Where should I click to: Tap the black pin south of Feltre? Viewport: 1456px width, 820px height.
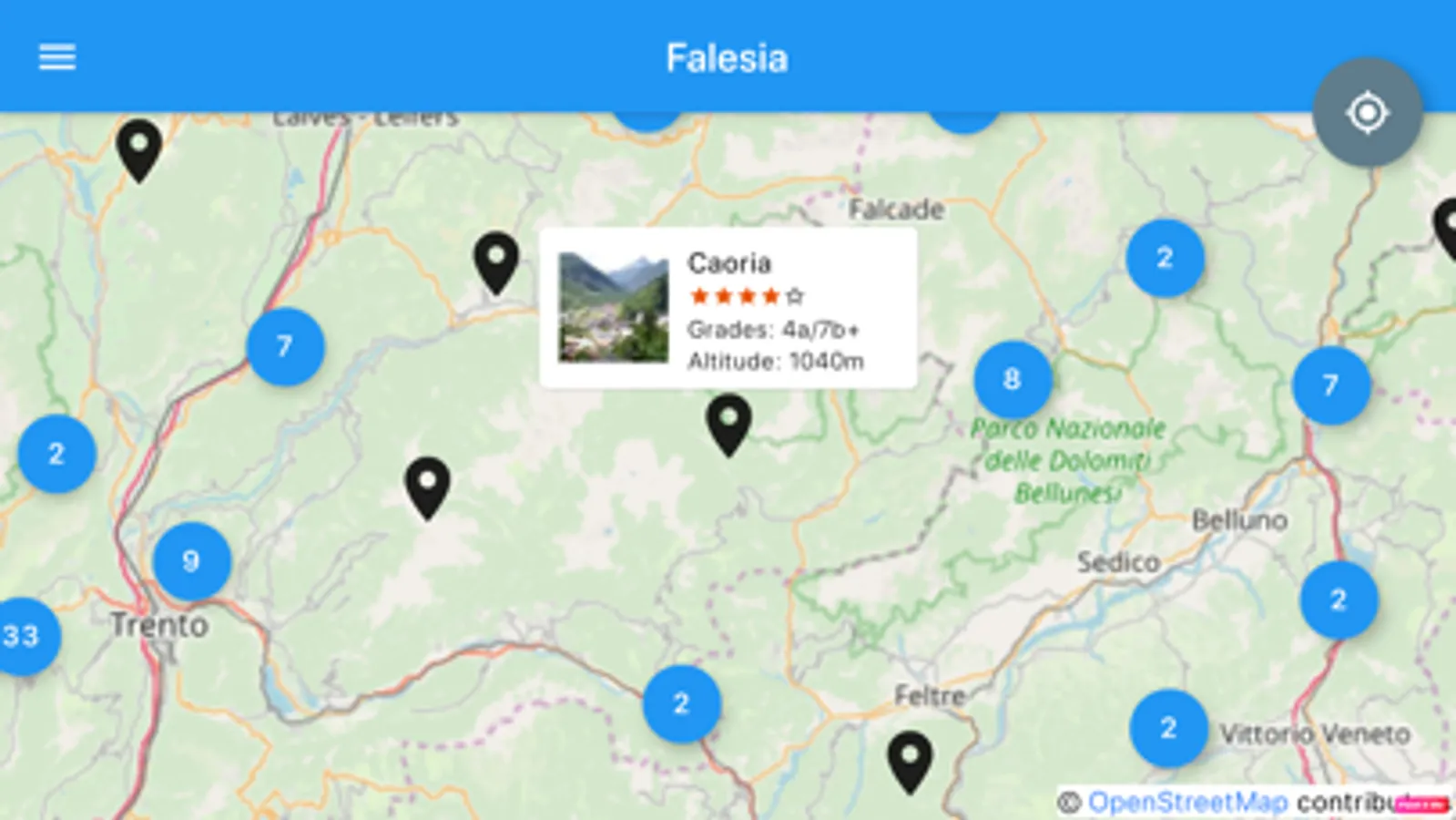pyautogui.click(x=910, y=762)
